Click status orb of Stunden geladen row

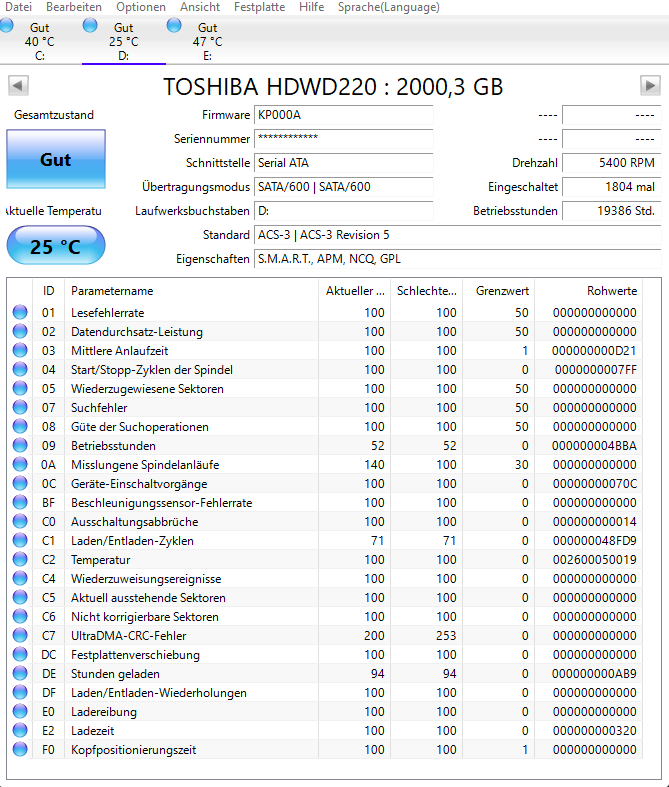[x=20, y=674]
